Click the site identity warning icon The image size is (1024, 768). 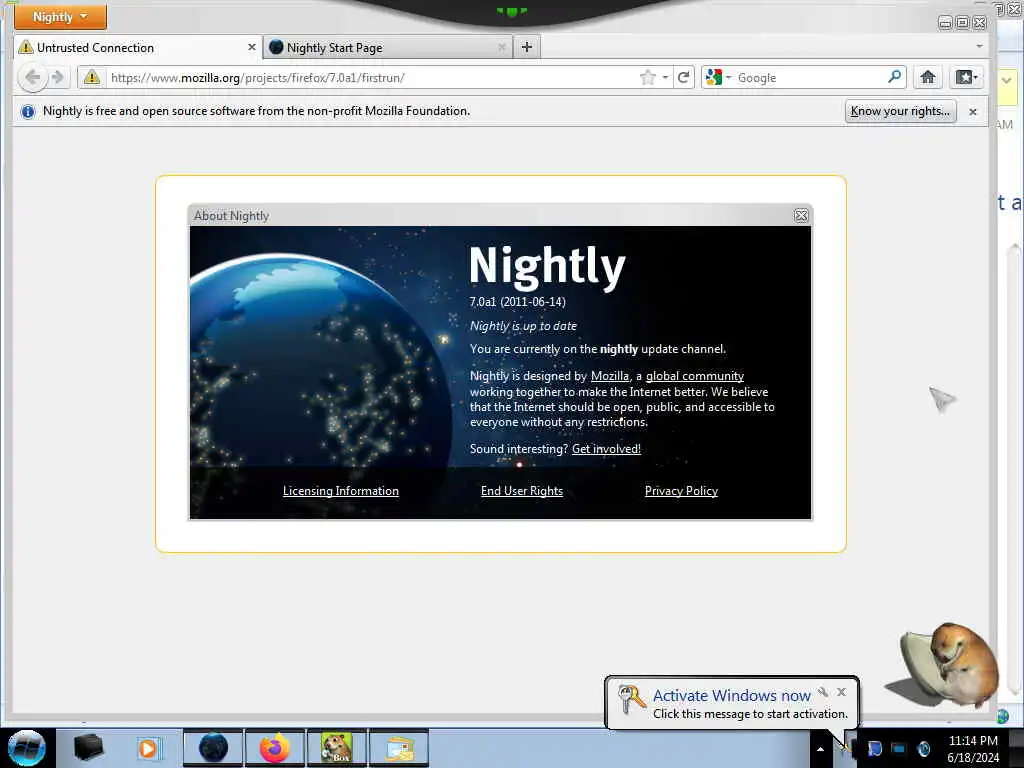pyautogui.click(x=92, y=78)
